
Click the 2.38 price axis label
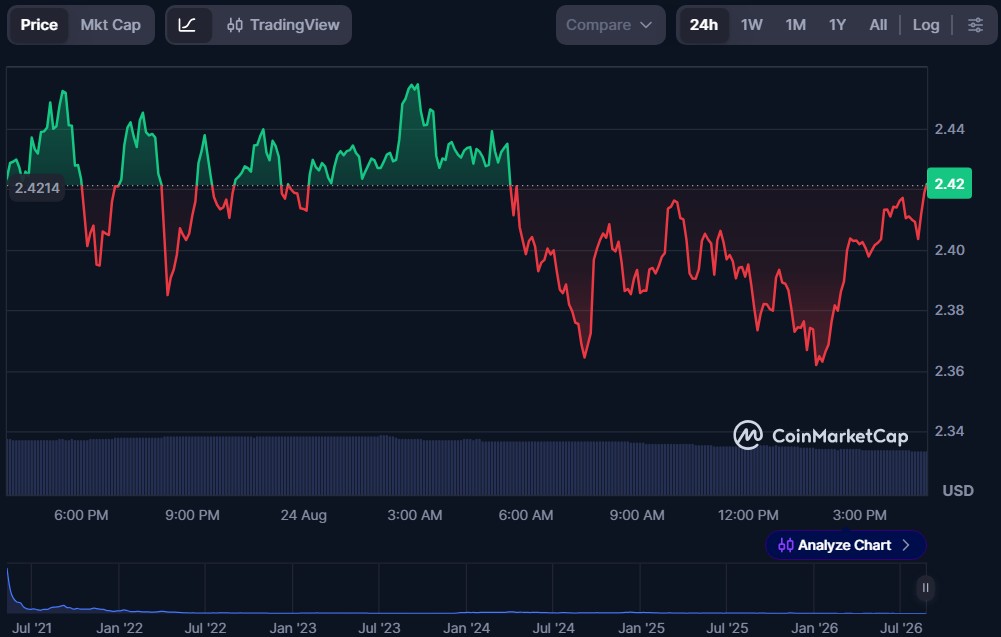[950, 310]
